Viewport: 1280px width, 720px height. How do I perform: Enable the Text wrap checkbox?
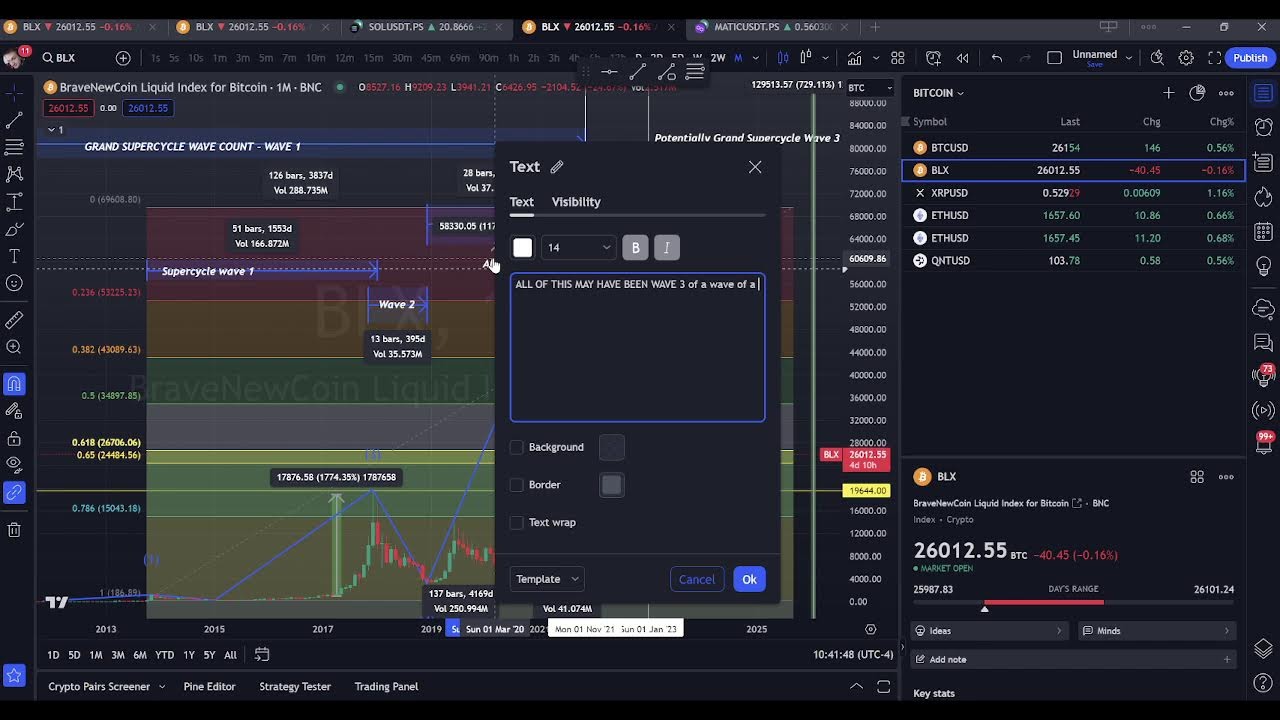tap(517, 522)
